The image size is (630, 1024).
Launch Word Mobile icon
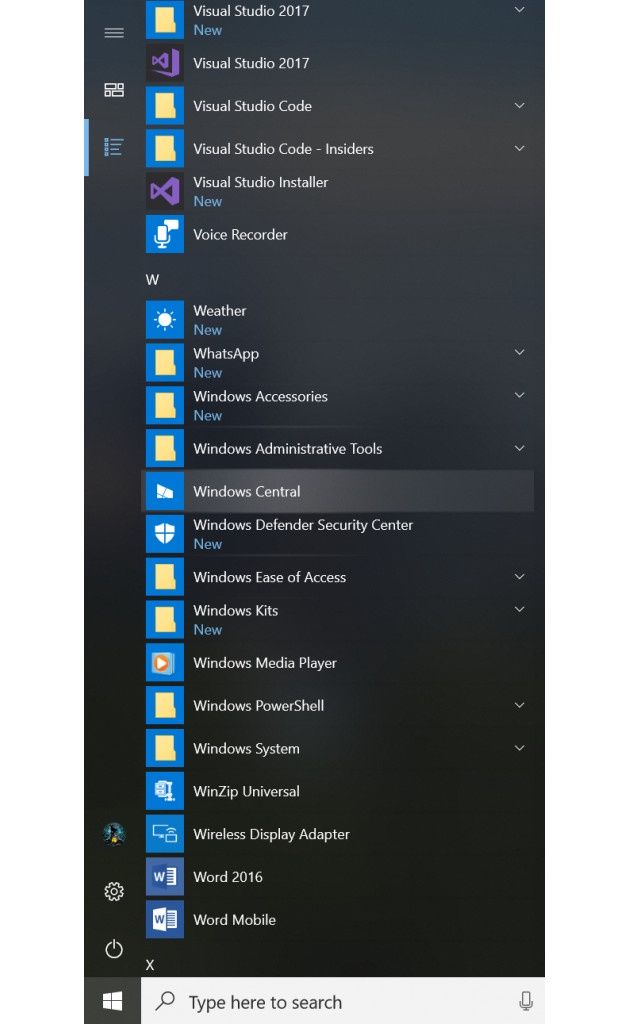point(165,920)
